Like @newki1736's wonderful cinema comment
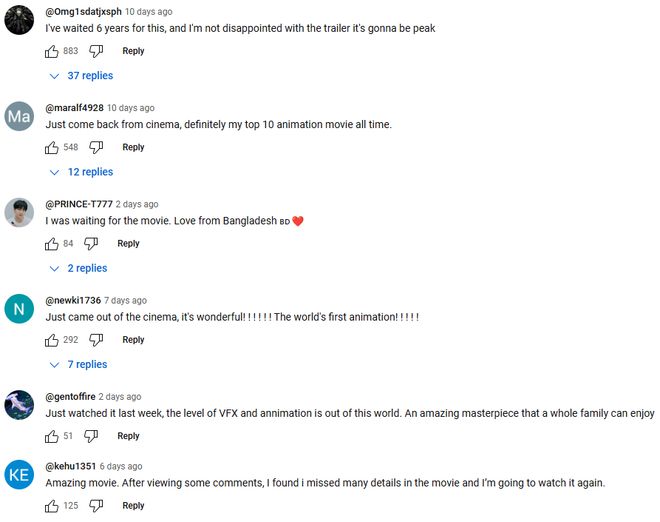Viewport: 660px width, 522px height. tap(52, 340)
